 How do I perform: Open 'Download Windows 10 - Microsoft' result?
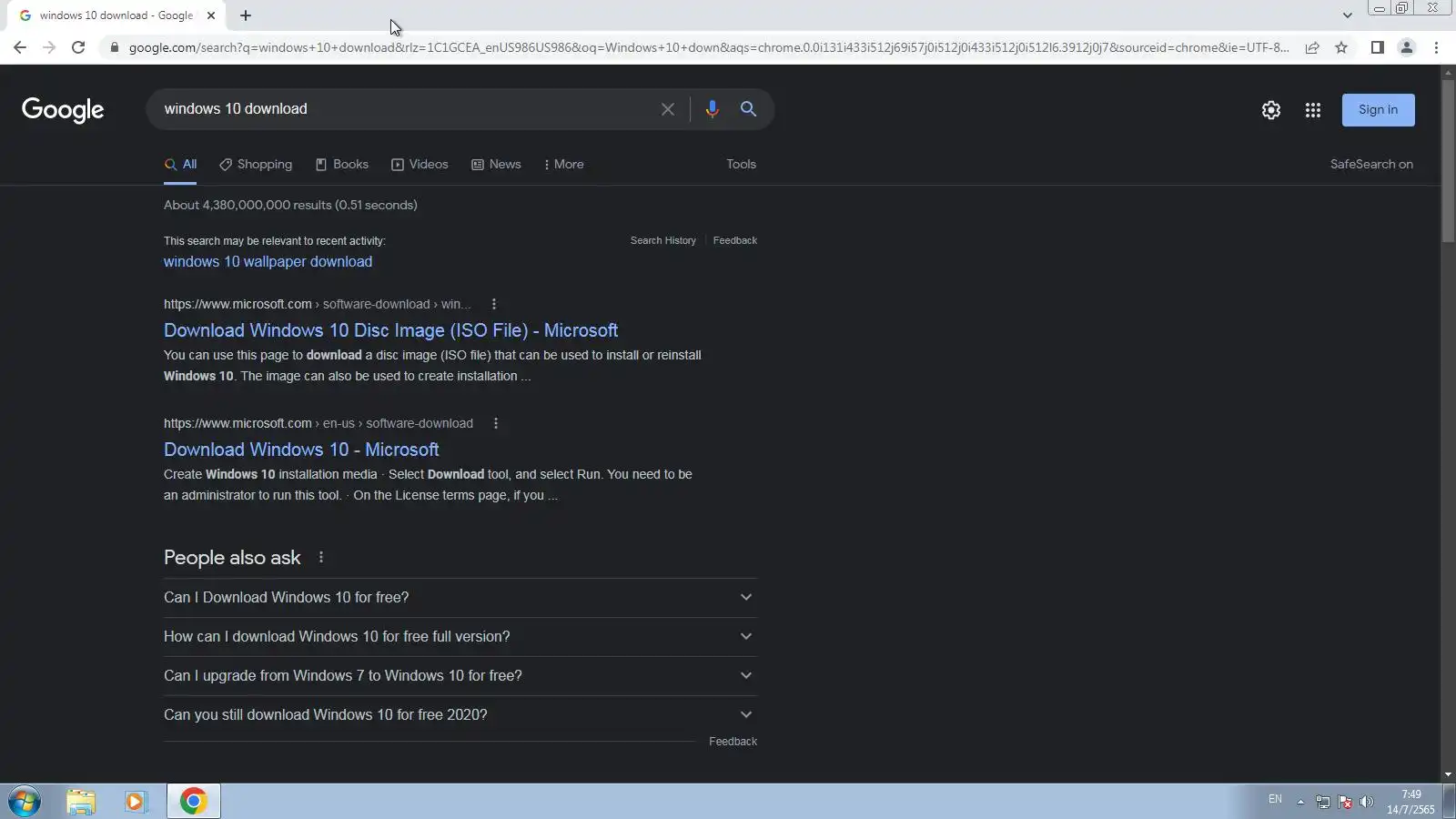(301, 450)
